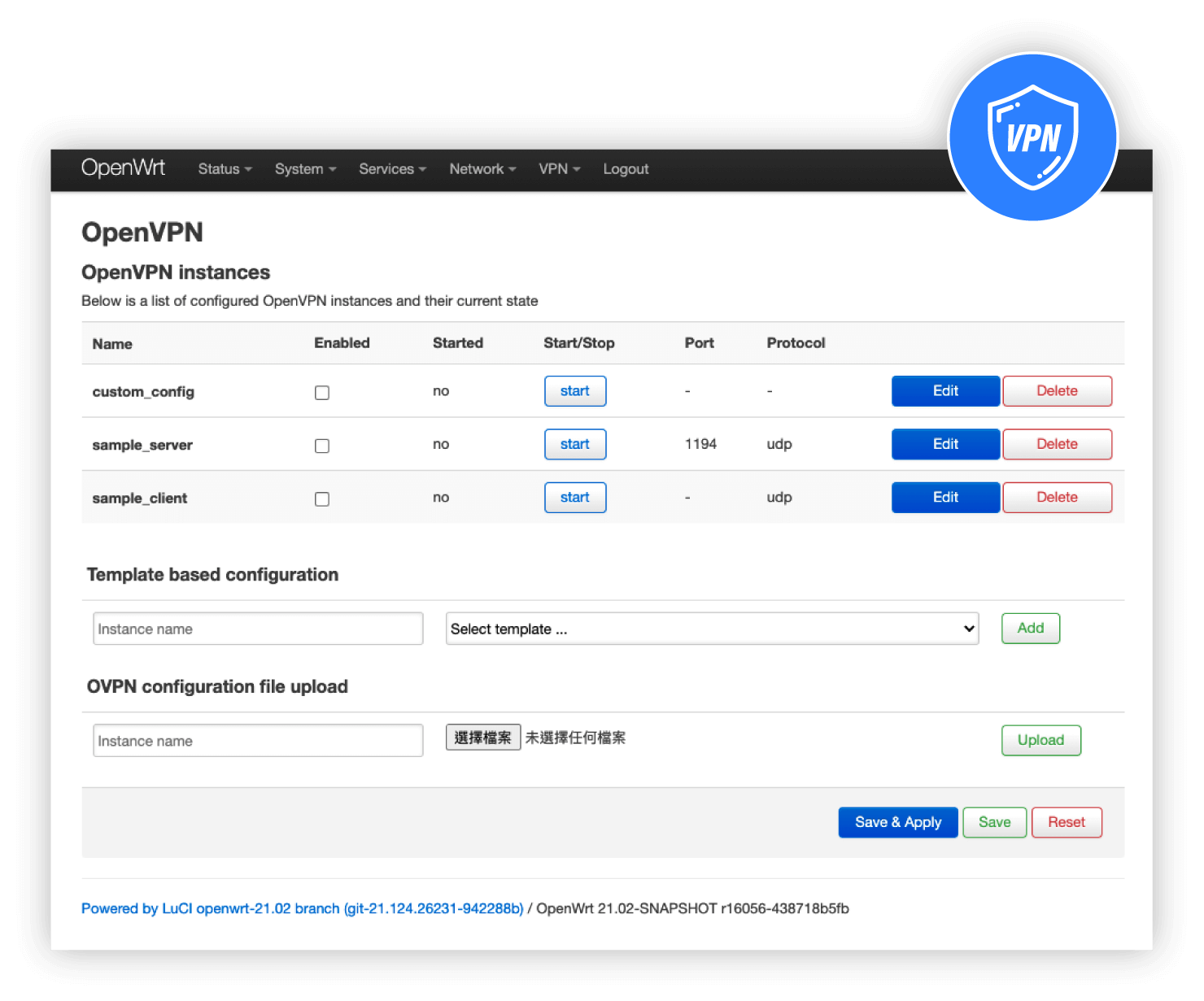Enable the sample_client instance checkbox
1204x1001 pixels.
pos(322,499)
